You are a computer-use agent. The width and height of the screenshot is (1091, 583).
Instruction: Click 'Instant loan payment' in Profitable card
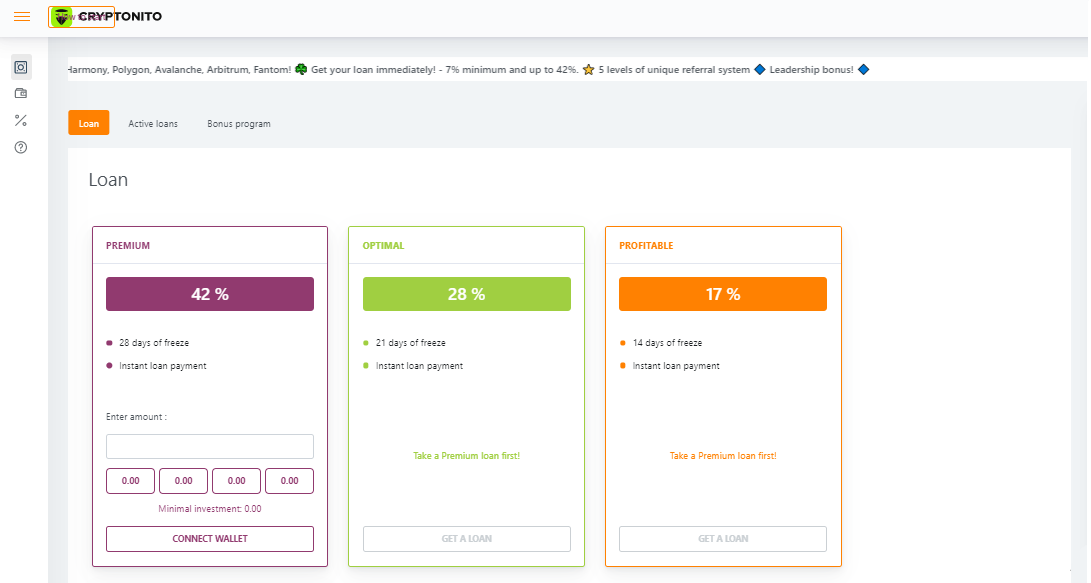(x=676, y=366)
